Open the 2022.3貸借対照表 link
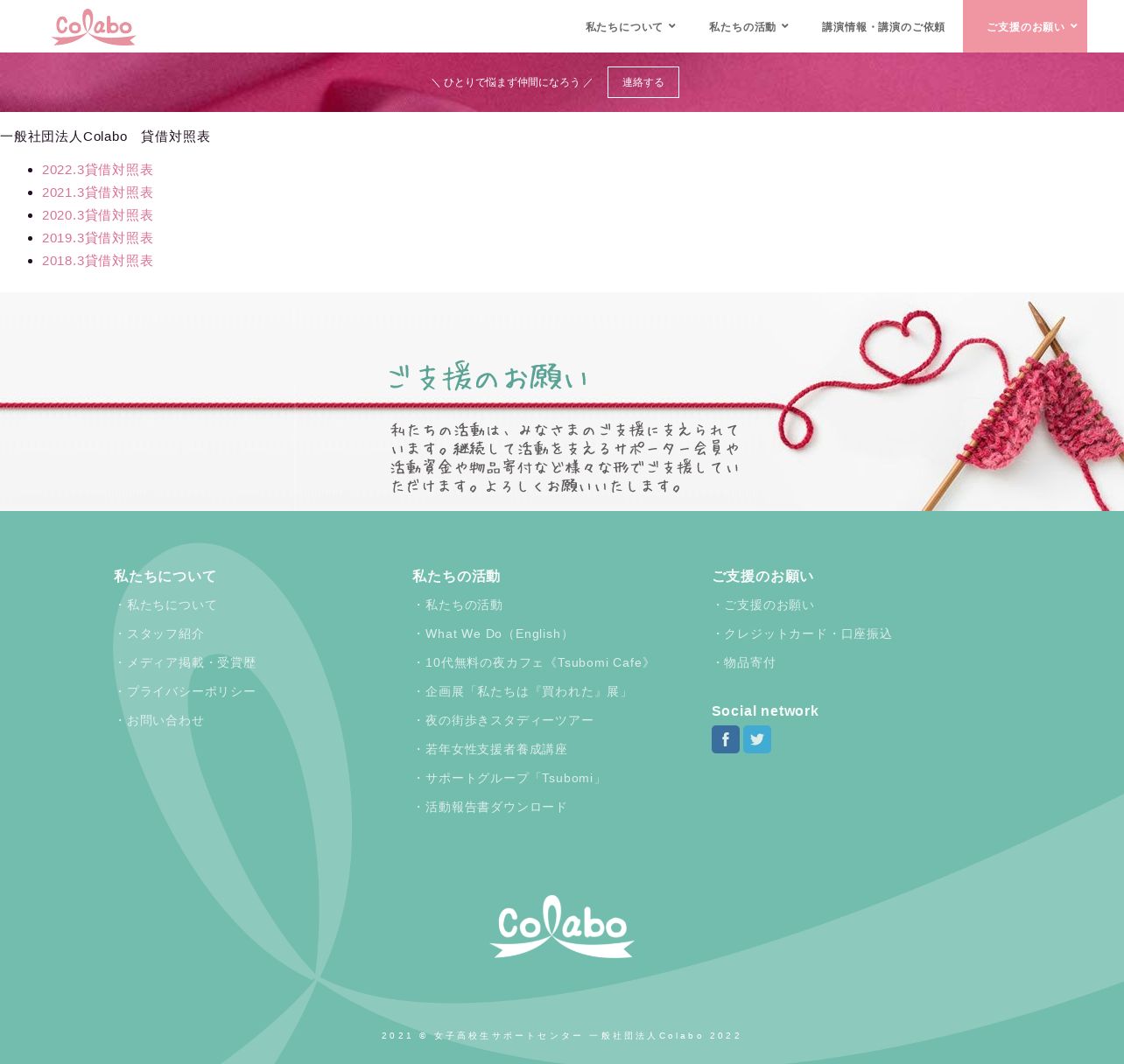The height and width of the screenshot is (1064, 1124). pos(97,170)
